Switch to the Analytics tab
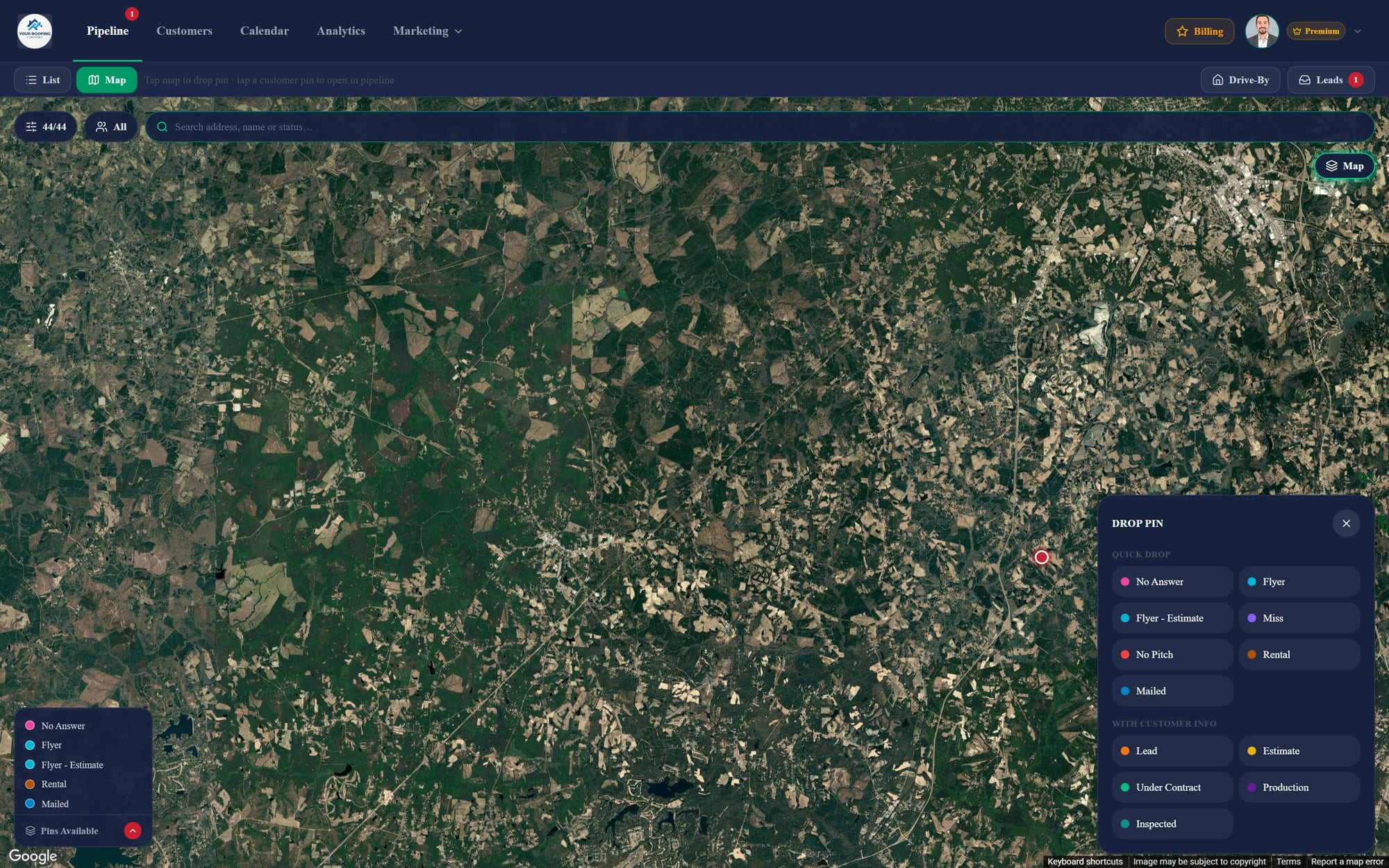Image resolution: width=1389 pixels, height=868 pixels. click(x=341, y=31)
